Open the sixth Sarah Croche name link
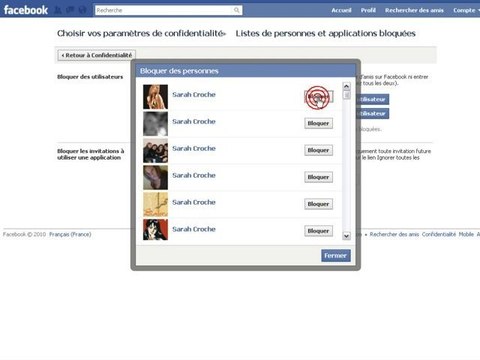This screenshot has height=360, width=480. pyautogui.click(x=194, y=229)
